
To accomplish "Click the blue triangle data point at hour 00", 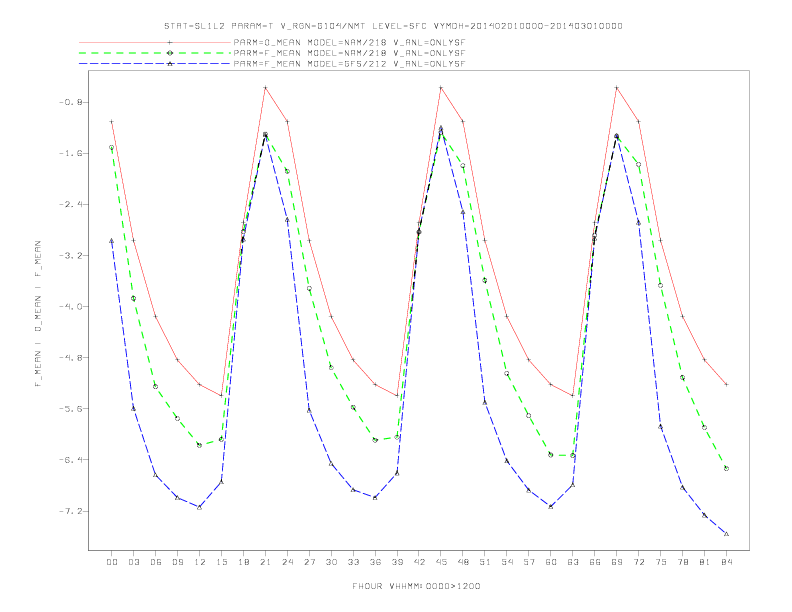I will click(x=112, y=241).
